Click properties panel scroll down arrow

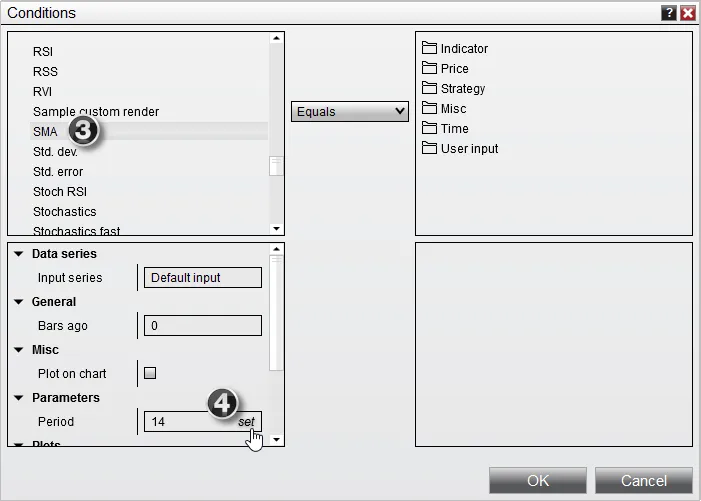(x=276, y=440)
